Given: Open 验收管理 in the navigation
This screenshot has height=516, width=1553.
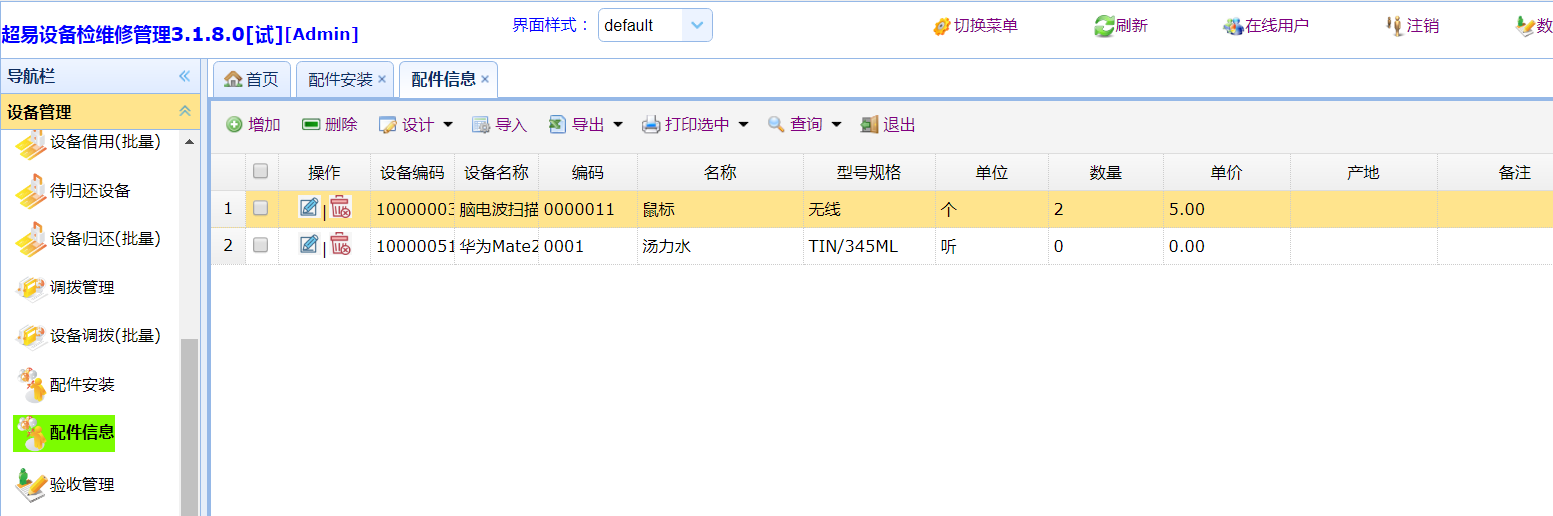Looking at the screenshot, I should click(82, 485).
